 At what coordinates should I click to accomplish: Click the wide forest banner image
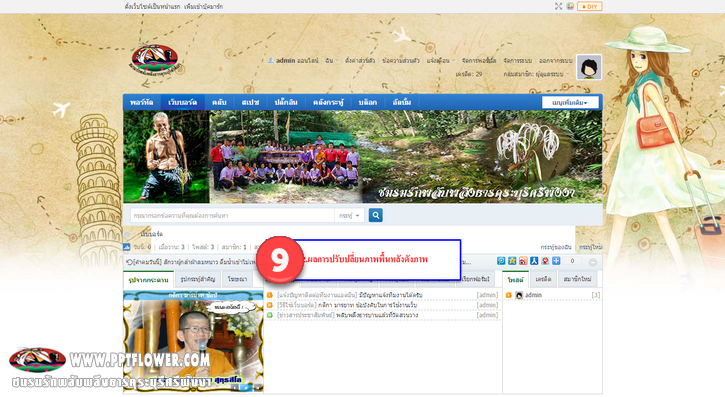coord(363,157)
